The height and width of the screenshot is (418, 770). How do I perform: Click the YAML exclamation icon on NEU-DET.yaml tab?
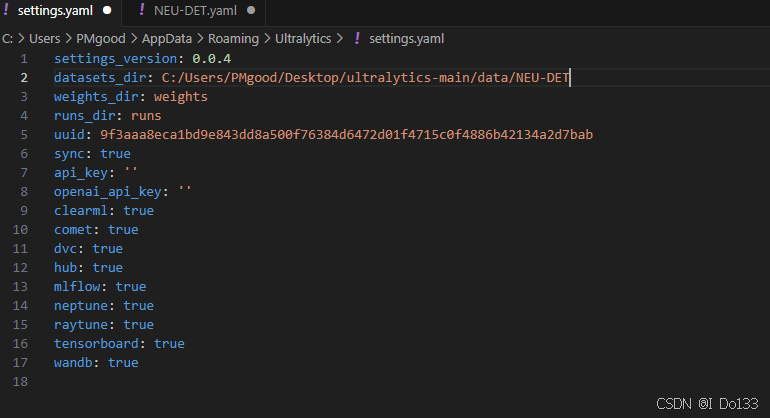click(142, 10)
